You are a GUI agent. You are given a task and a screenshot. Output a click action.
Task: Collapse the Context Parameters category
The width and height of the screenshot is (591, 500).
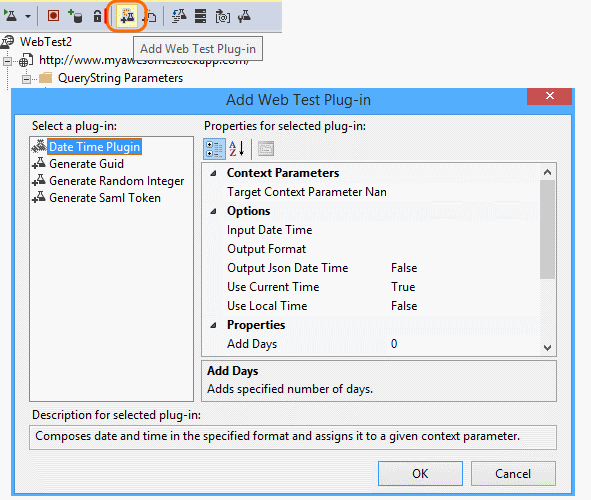(x=213, y=173)
